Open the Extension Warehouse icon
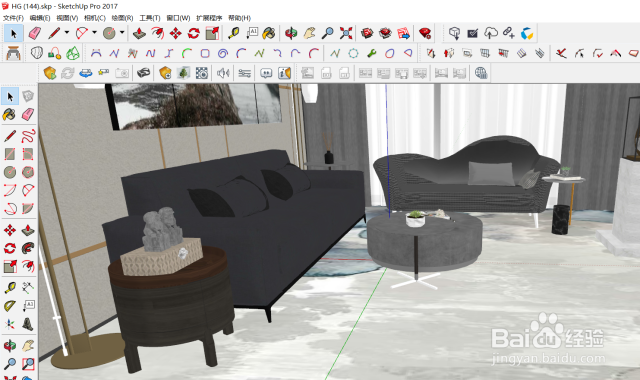640x380 pixels. (x=385, y=33)
